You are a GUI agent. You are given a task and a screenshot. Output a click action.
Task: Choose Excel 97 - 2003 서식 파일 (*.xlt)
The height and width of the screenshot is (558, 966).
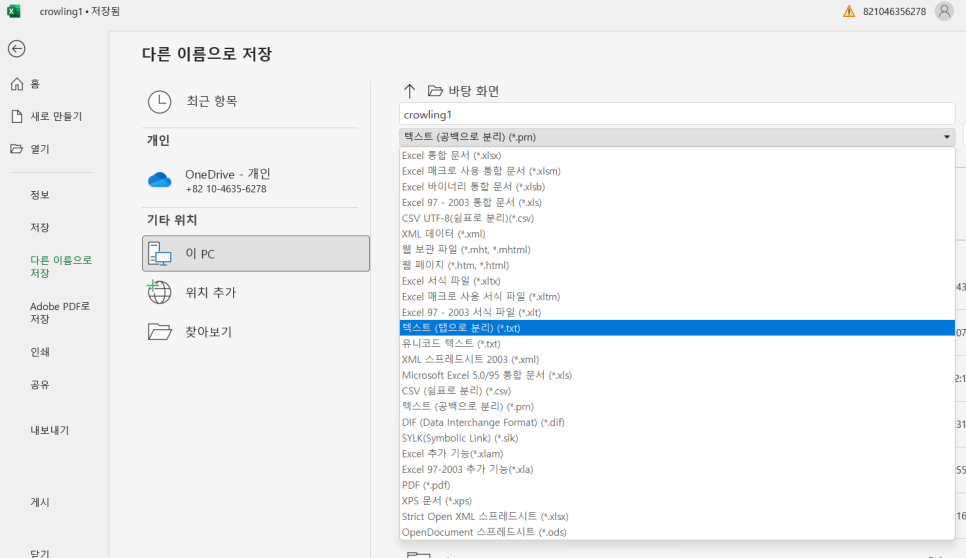tap(677, 312)
